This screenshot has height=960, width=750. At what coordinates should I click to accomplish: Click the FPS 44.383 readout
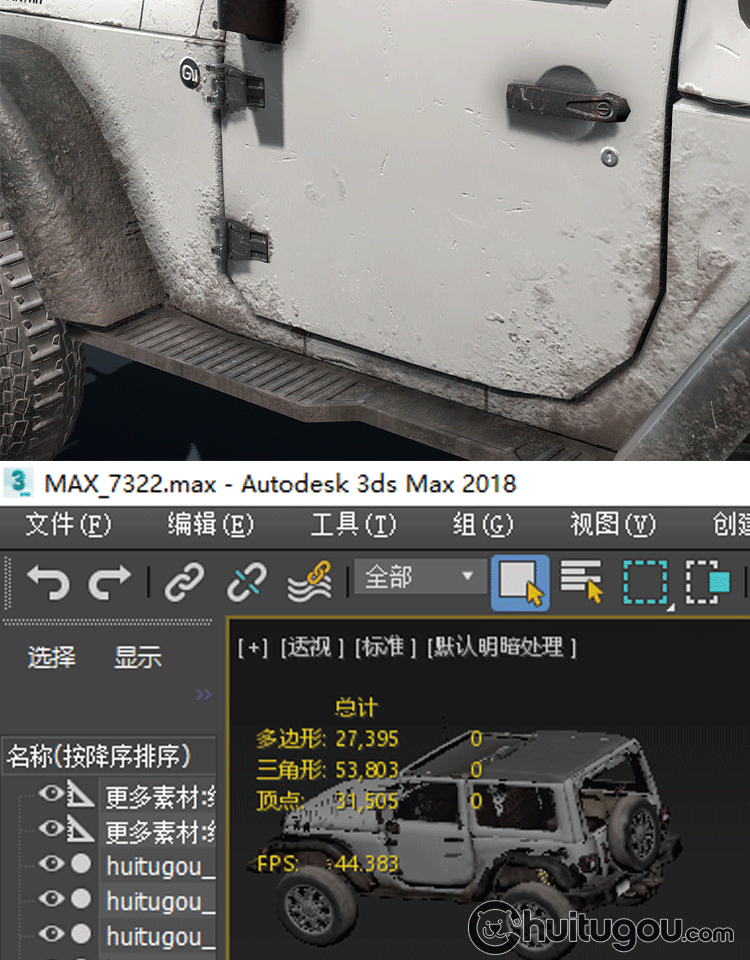[x=328, y=864]
